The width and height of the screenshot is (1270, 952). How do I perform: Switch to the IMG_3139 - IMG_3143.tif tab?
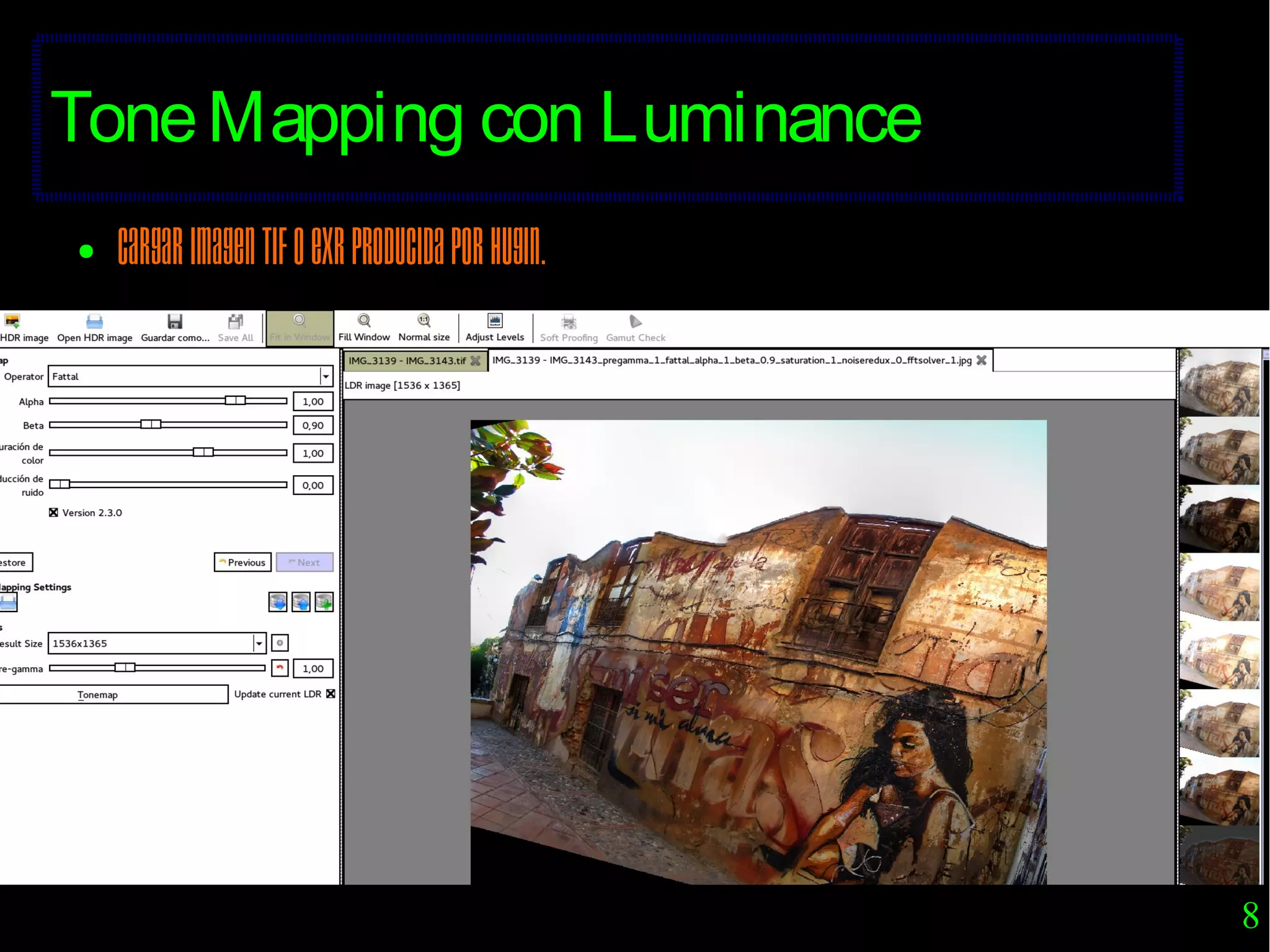(407, 360)
